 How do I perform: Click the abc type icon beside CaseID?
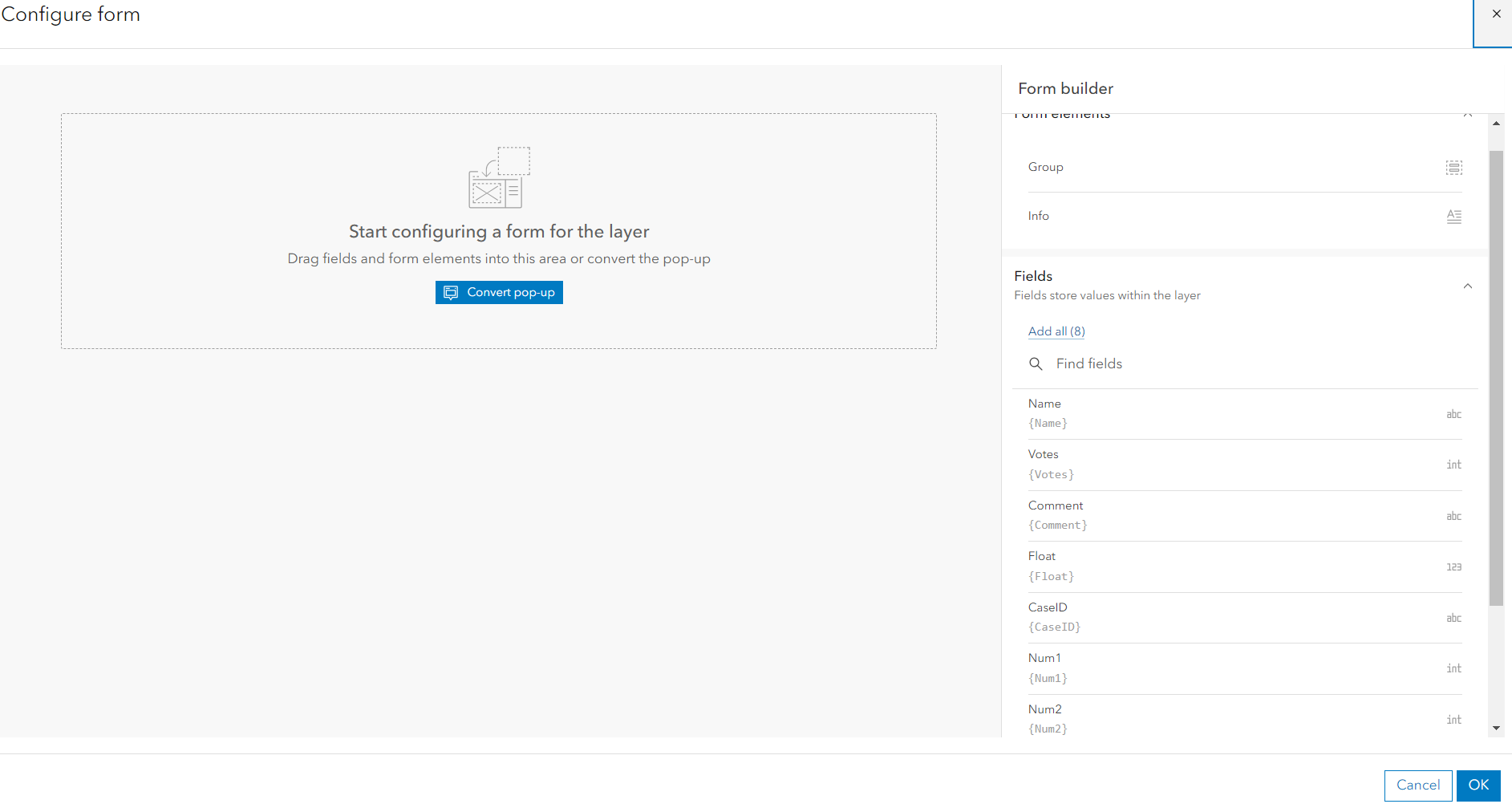coord(1453,618)
